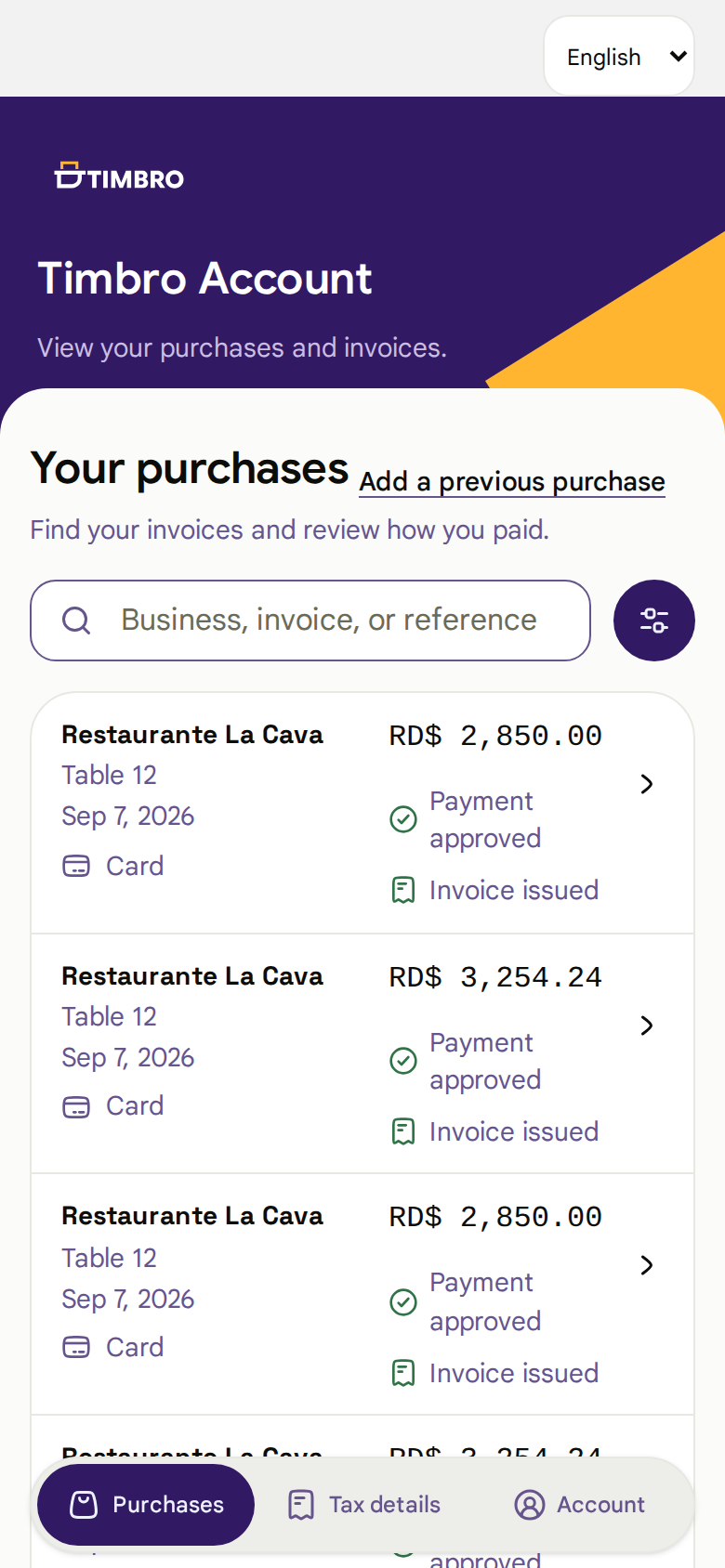
Task: Focus the Business, invoice, or reference search field
Action: [x=310, y=621]
